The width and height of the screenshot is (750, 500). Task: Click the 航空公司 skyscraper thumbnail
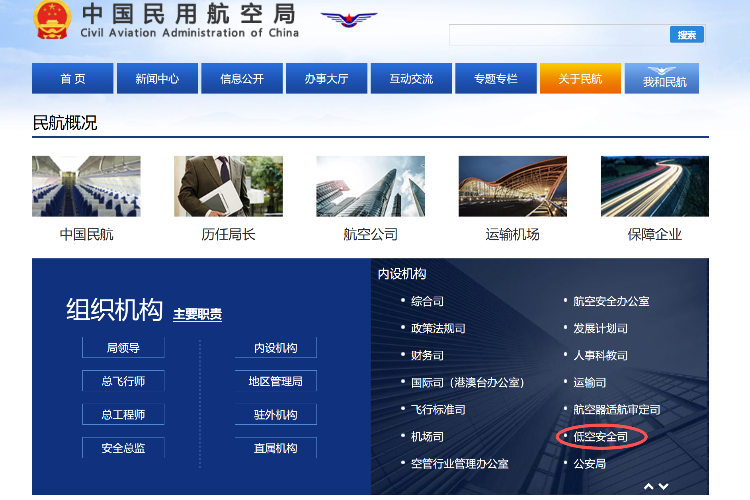pos(370,186)
